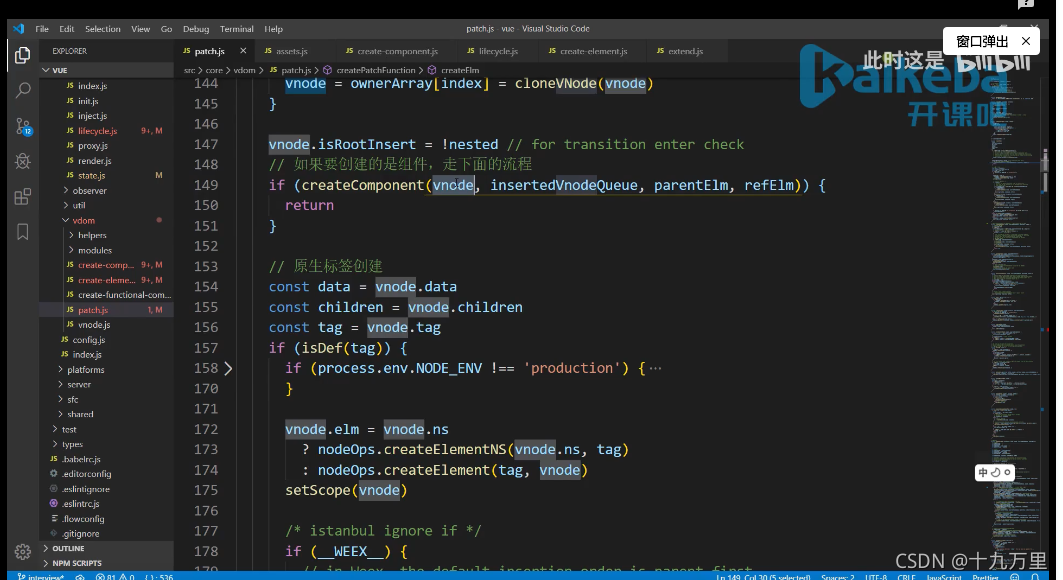1063x580 pixels.
Task: Click createElm in the breadcrumb
Action: click(x=460, y=70)
